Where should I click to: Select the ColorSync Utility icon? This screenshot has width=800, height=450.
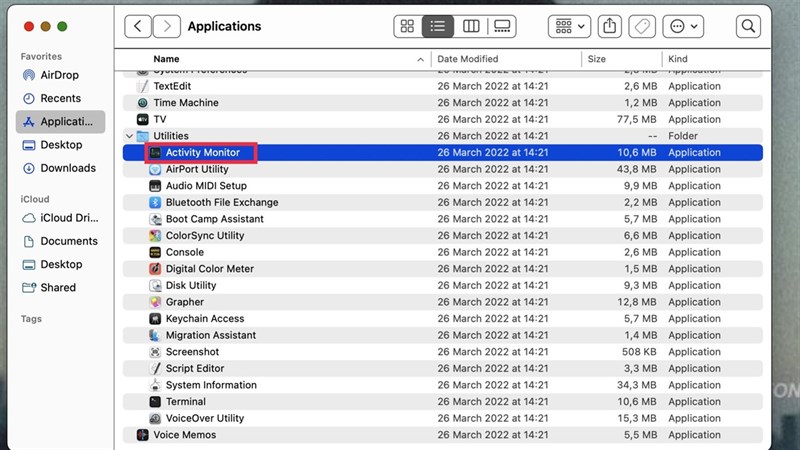click(x=155, y=236)
